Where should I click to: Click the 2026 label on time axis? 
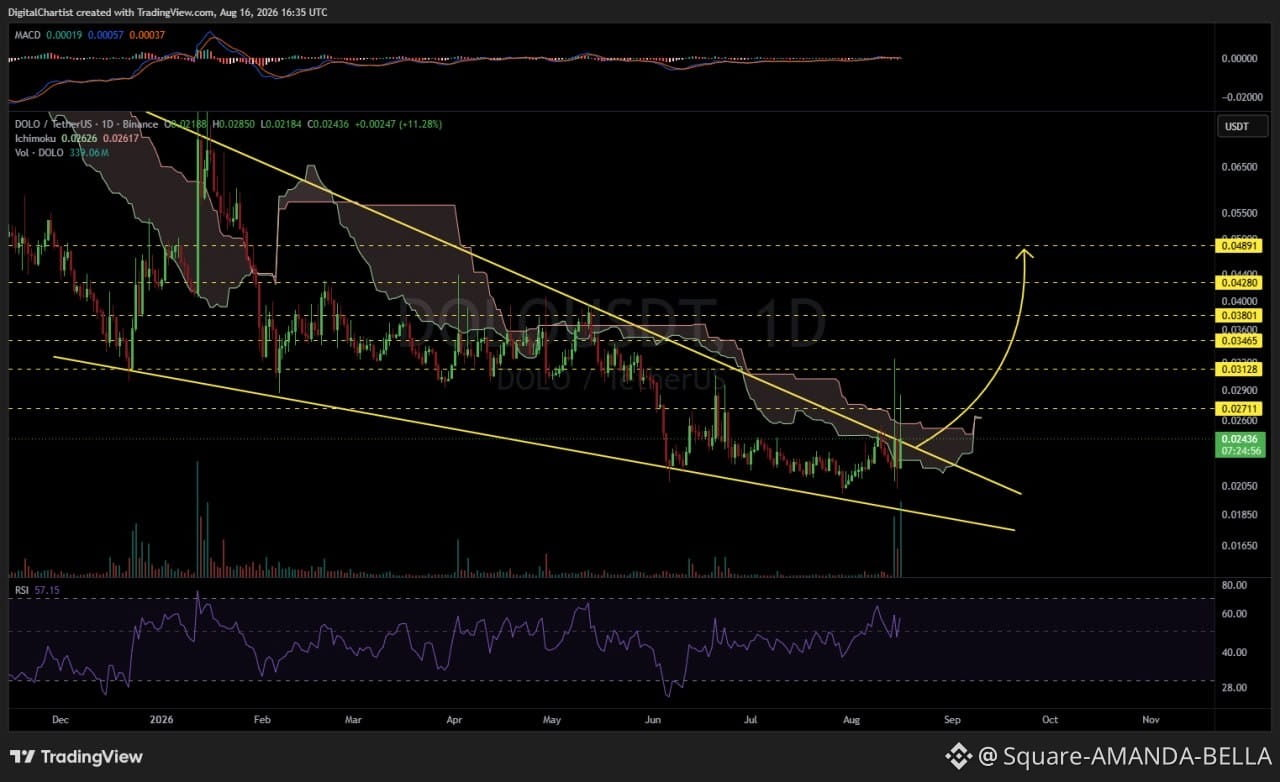pyautogui.click(x=161, y=719)
